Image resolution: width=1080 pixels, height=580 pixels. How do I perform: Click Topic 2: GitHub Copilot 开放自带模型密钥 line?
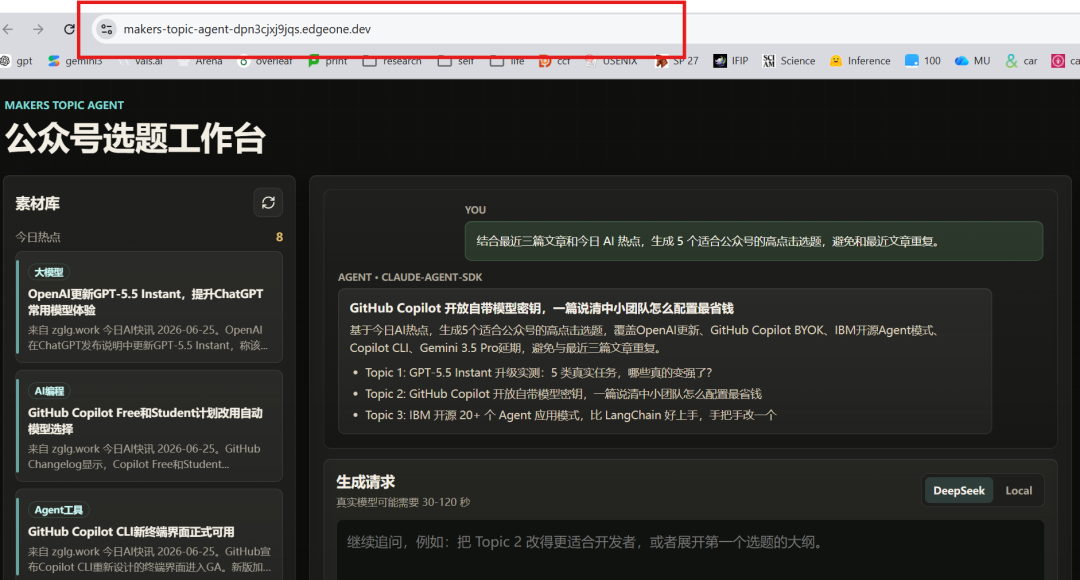pos(563,394)
